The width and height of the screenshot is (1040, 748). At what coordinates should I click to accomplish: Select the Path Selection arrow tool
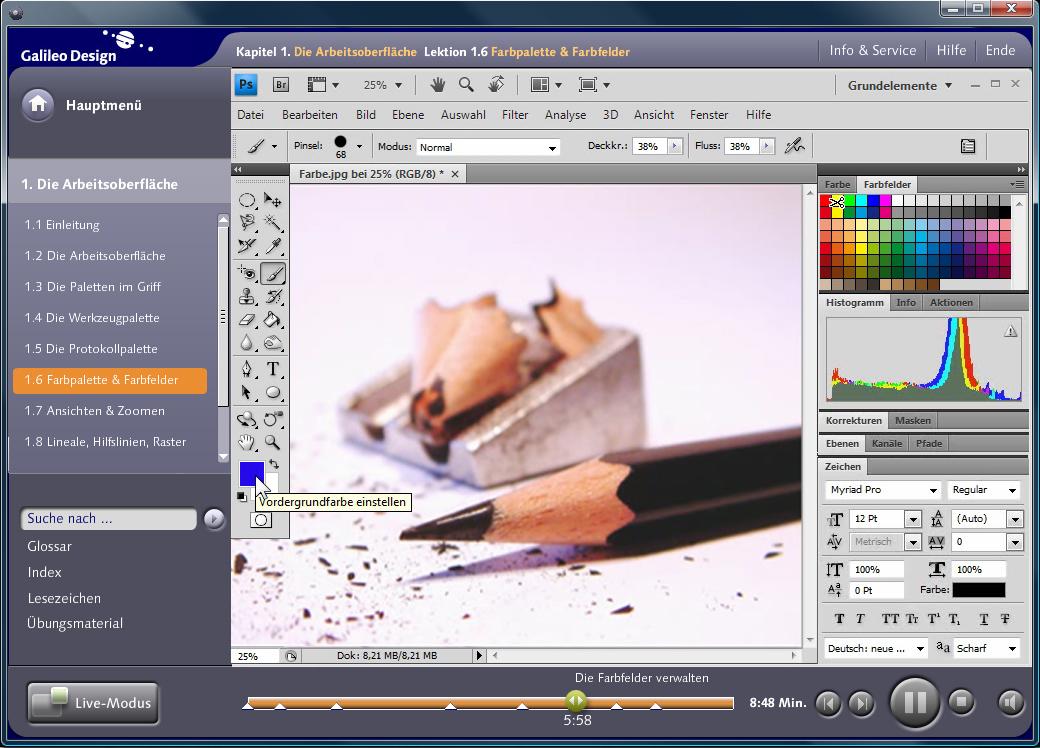coord(247,393)
